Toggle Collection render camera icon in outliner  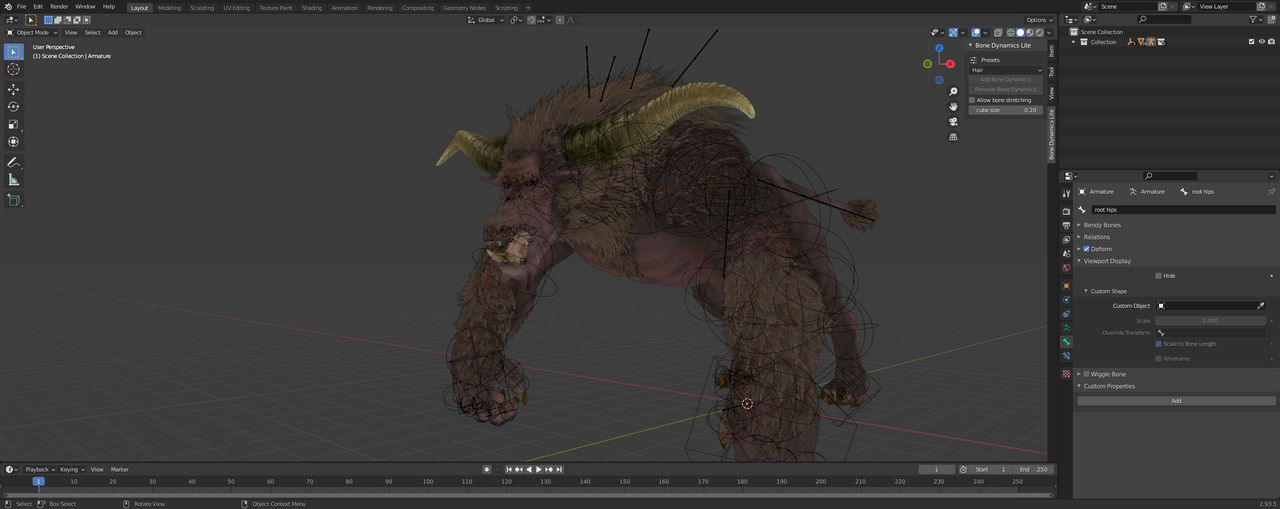[1271, 42]
